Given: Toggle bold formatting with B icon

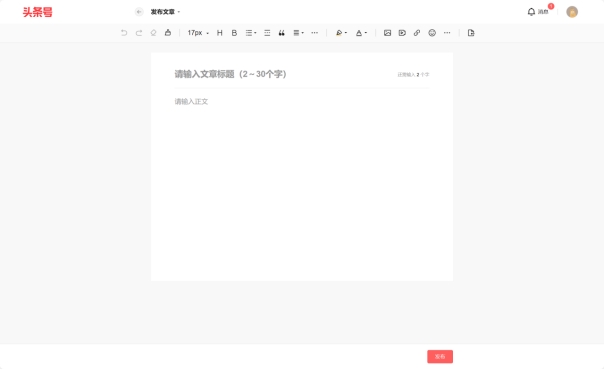Looking at the screenshot, I should click(x=234, y=33).
